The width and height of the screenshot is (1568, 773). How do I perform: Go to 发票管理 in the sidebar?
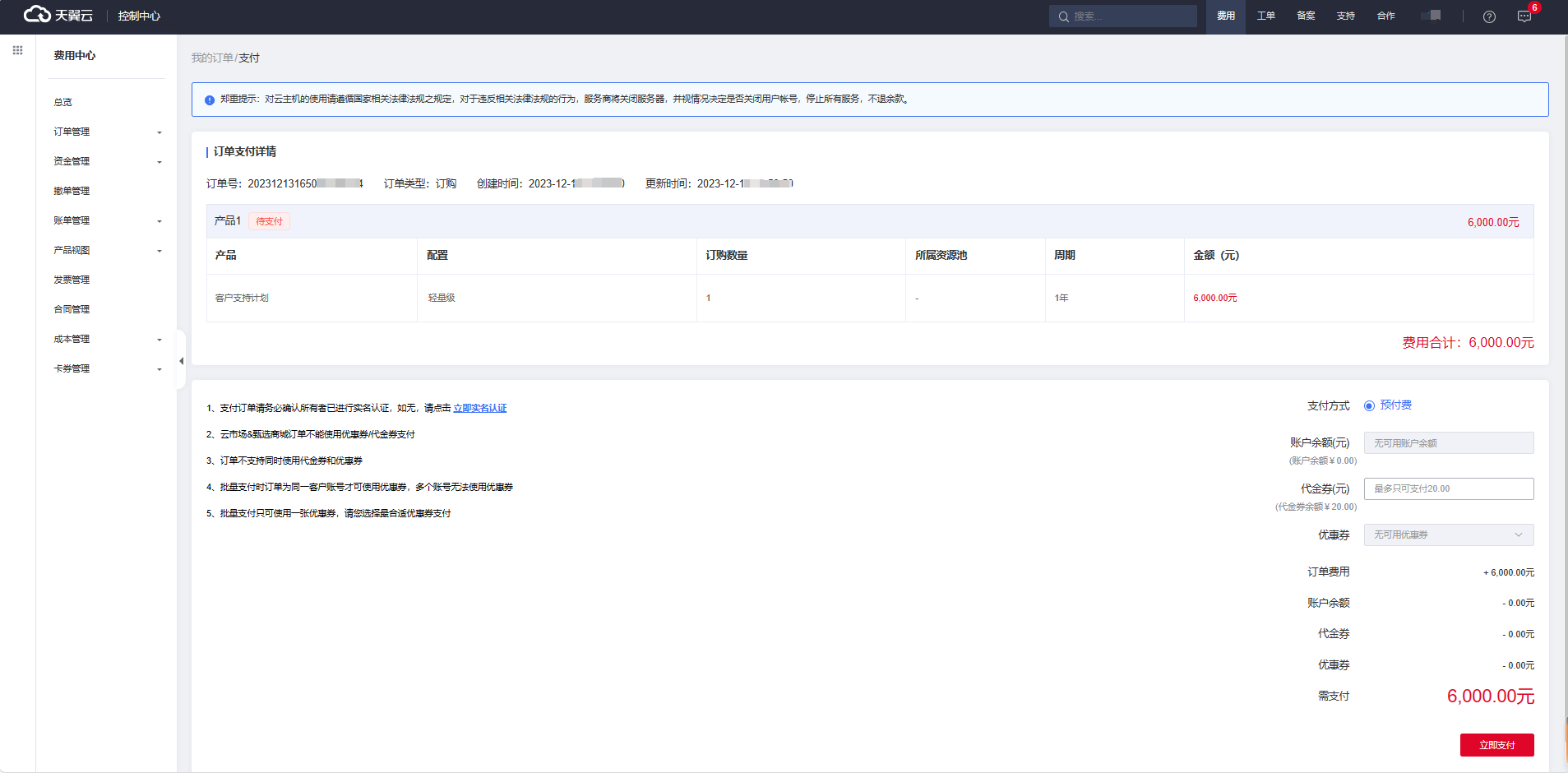(x=72, y=280)
